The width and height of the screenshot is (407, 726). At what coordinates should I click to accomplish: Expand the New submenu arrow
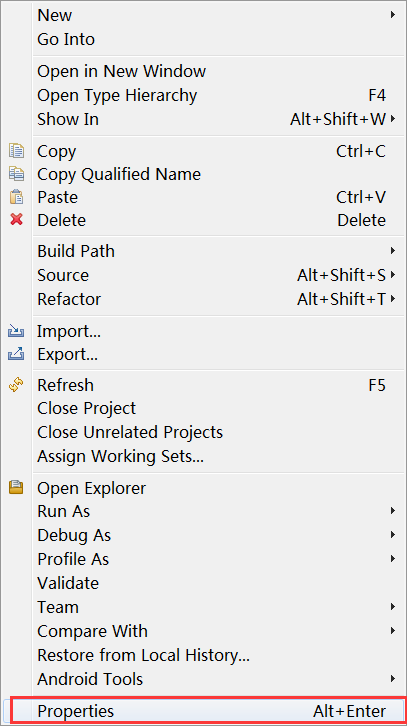tap(392, 15)
